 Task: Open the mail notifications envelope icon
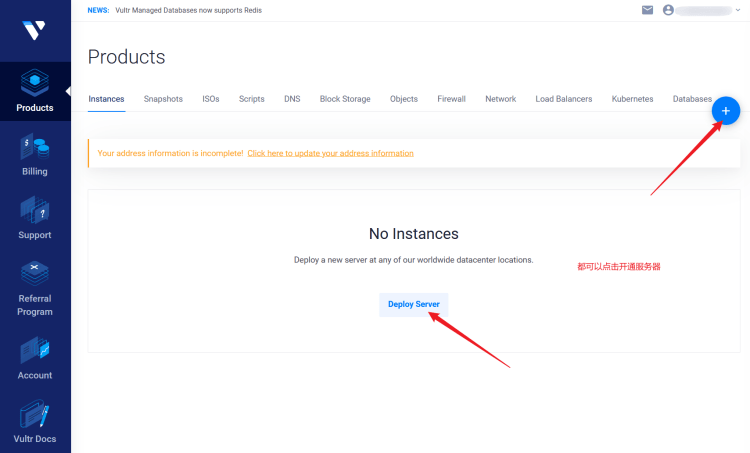pyautogui.click(x=647, y=10)
